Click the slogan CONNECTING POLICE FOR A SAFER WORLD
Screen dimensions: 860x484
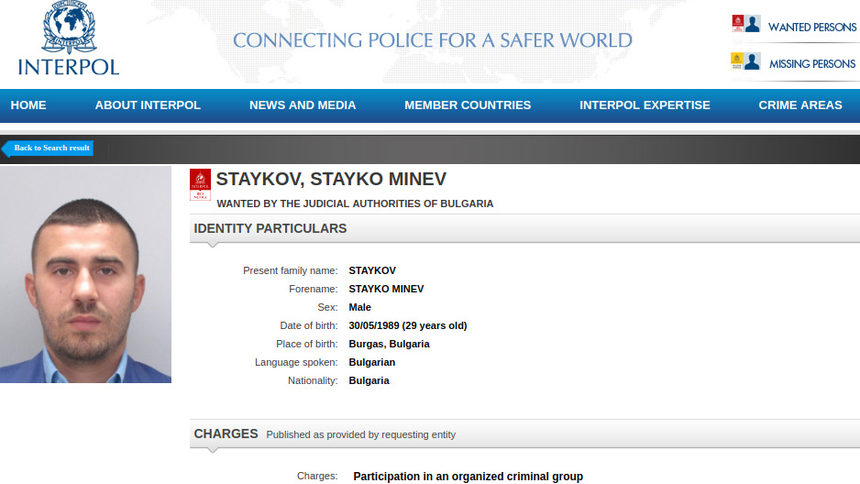click(433, 40)
